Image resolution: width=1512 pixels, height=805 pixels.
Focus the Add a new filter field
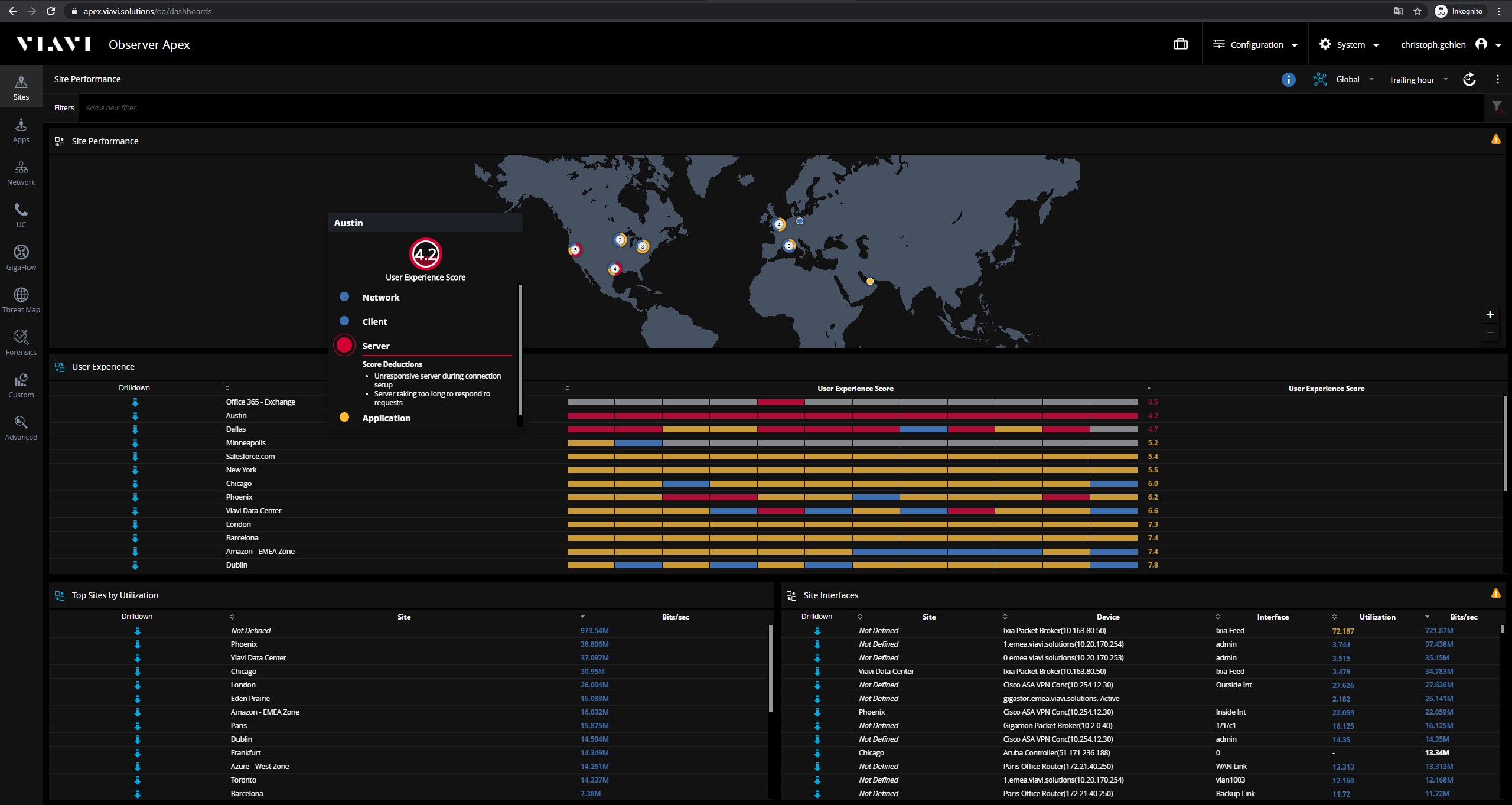tap(780, 107)
